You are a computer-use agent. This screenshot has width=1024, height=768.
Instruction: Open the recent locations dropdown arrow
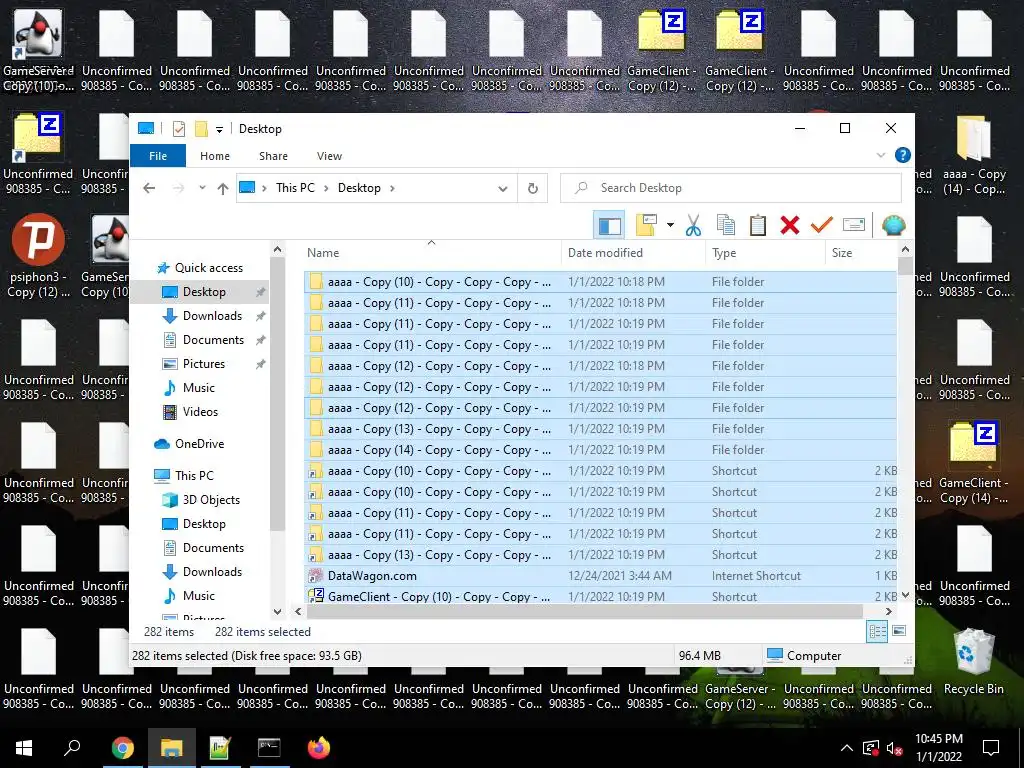(x=202, y=188)
